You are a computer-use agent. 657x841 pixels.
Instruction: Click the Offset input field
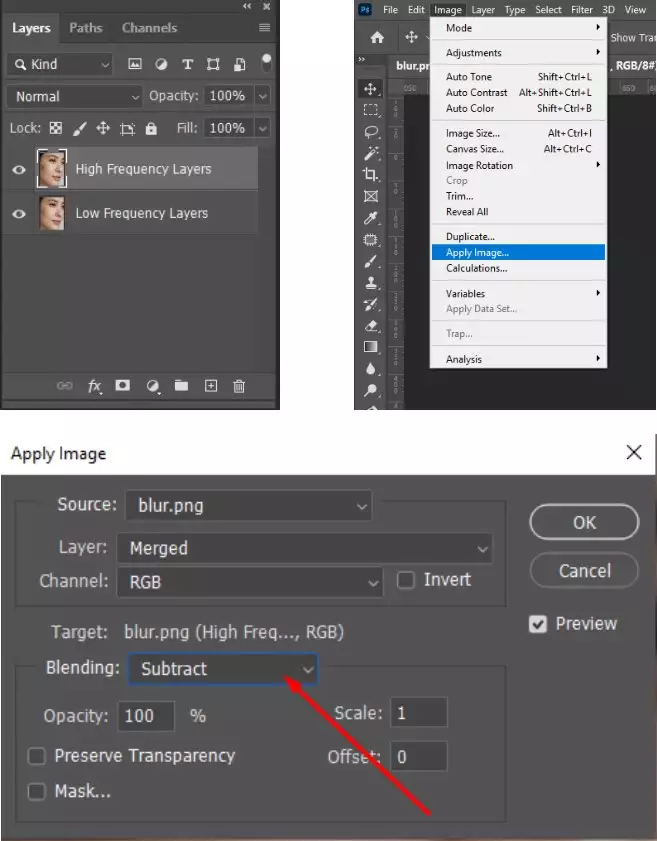[x=419, y=757]
